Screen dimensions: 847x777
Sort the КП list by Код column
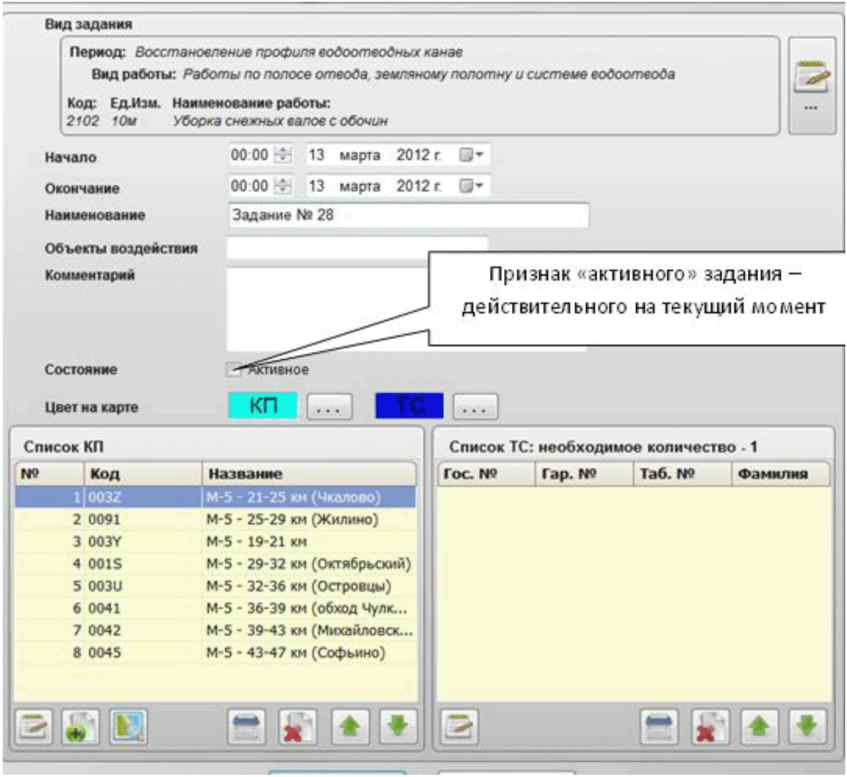(143, 473)
